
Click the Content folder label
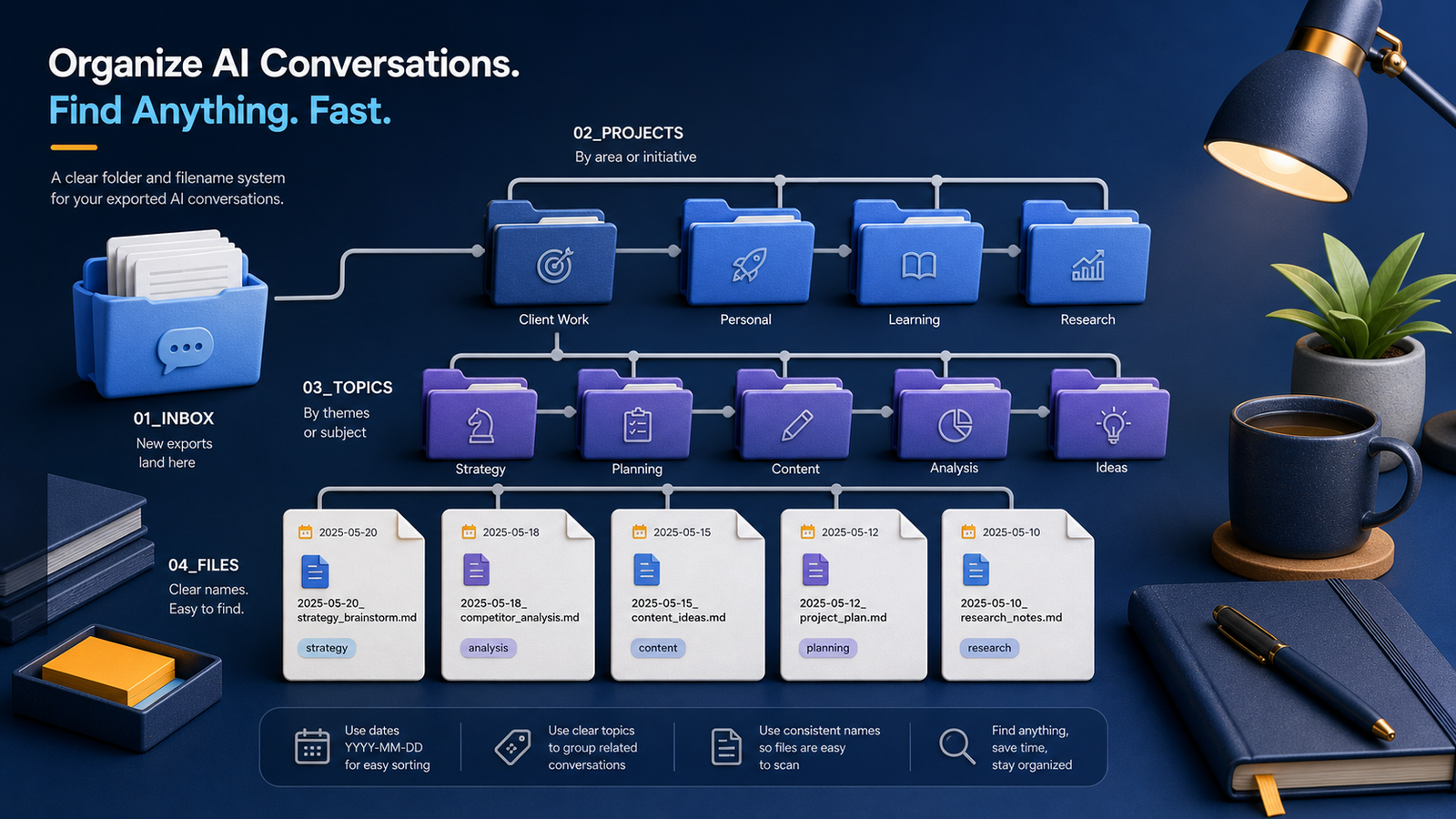tap(795, 469)
